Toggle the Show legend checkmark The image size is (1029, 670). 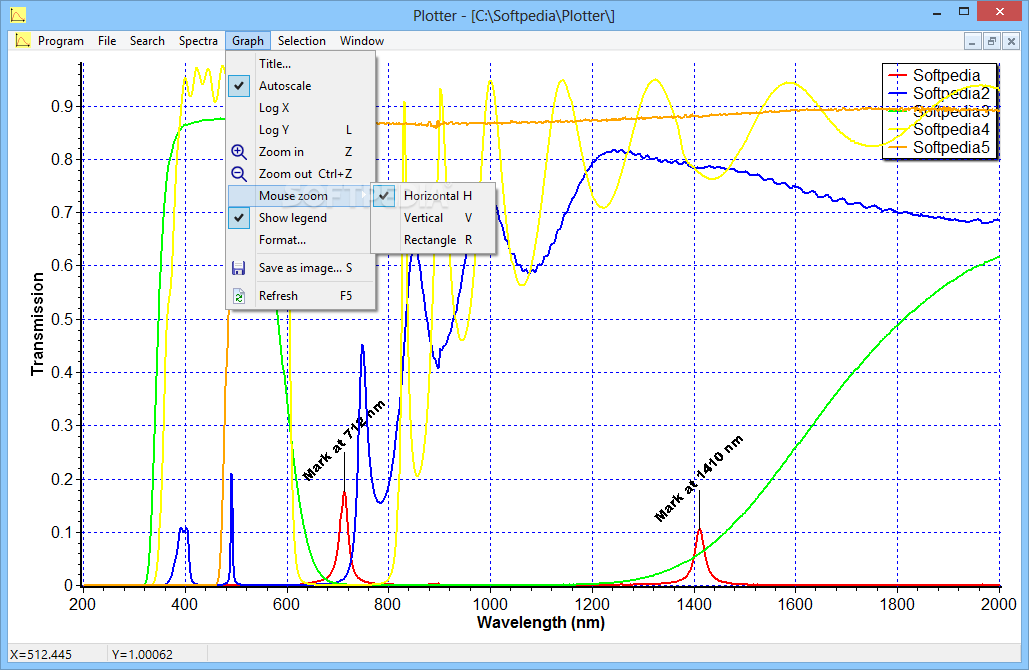(239, 218)
